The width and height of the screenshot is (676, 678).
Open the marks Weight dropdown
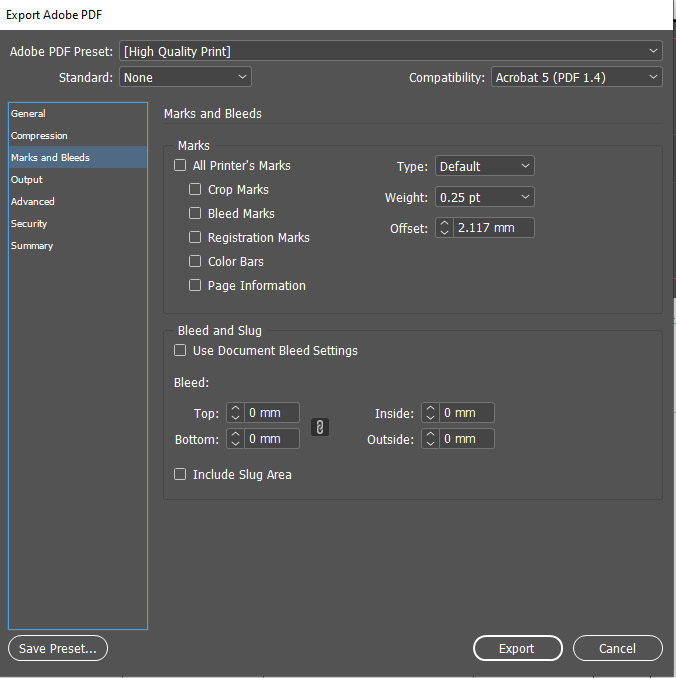point(485,197)
